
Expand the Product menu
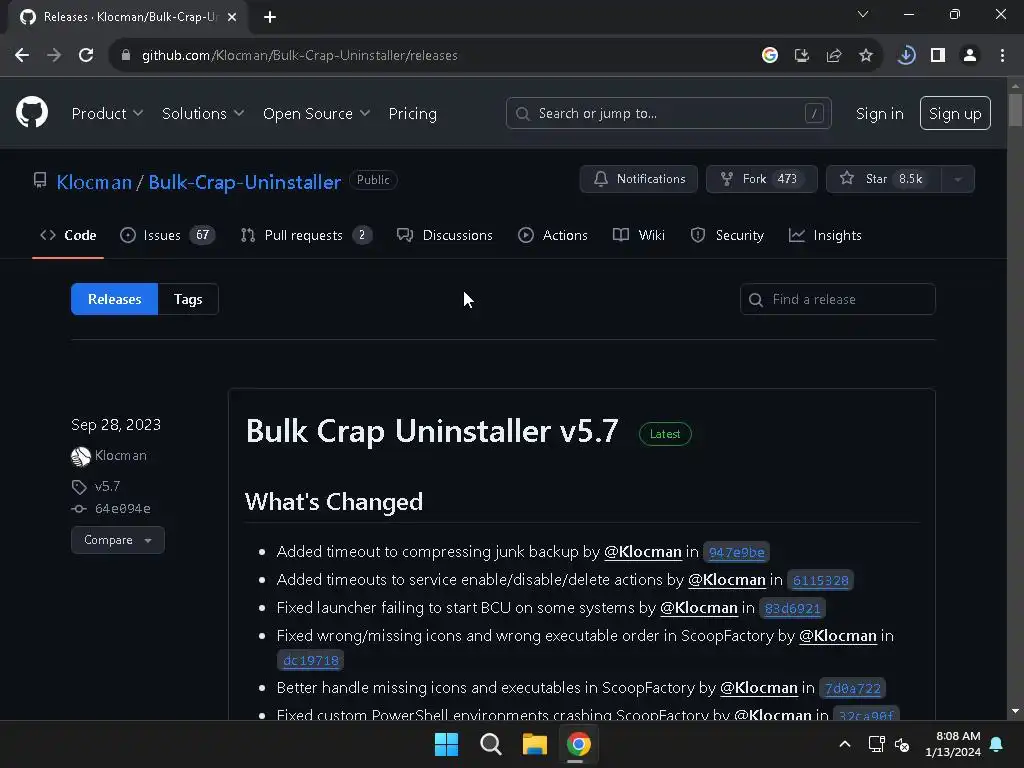pyautogui.click(x=107, y=114)
